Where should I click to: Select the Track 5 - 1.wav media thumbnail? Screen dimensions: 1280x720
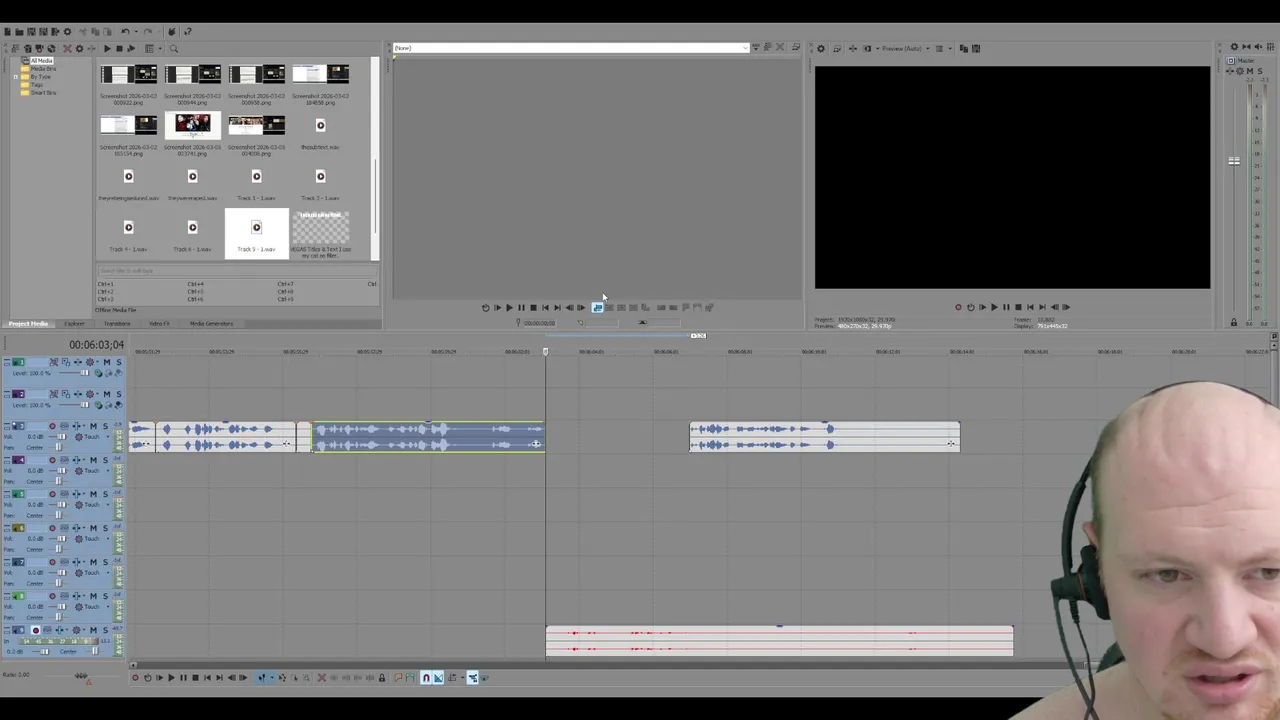pos(256,233)
